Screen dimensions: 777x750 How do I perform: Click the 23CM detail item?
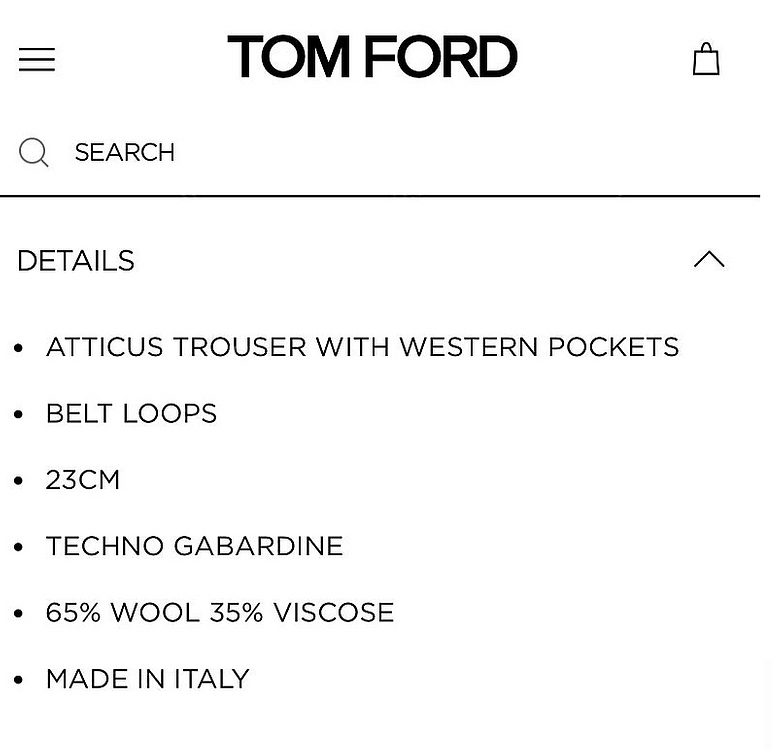tap(83, 480)
